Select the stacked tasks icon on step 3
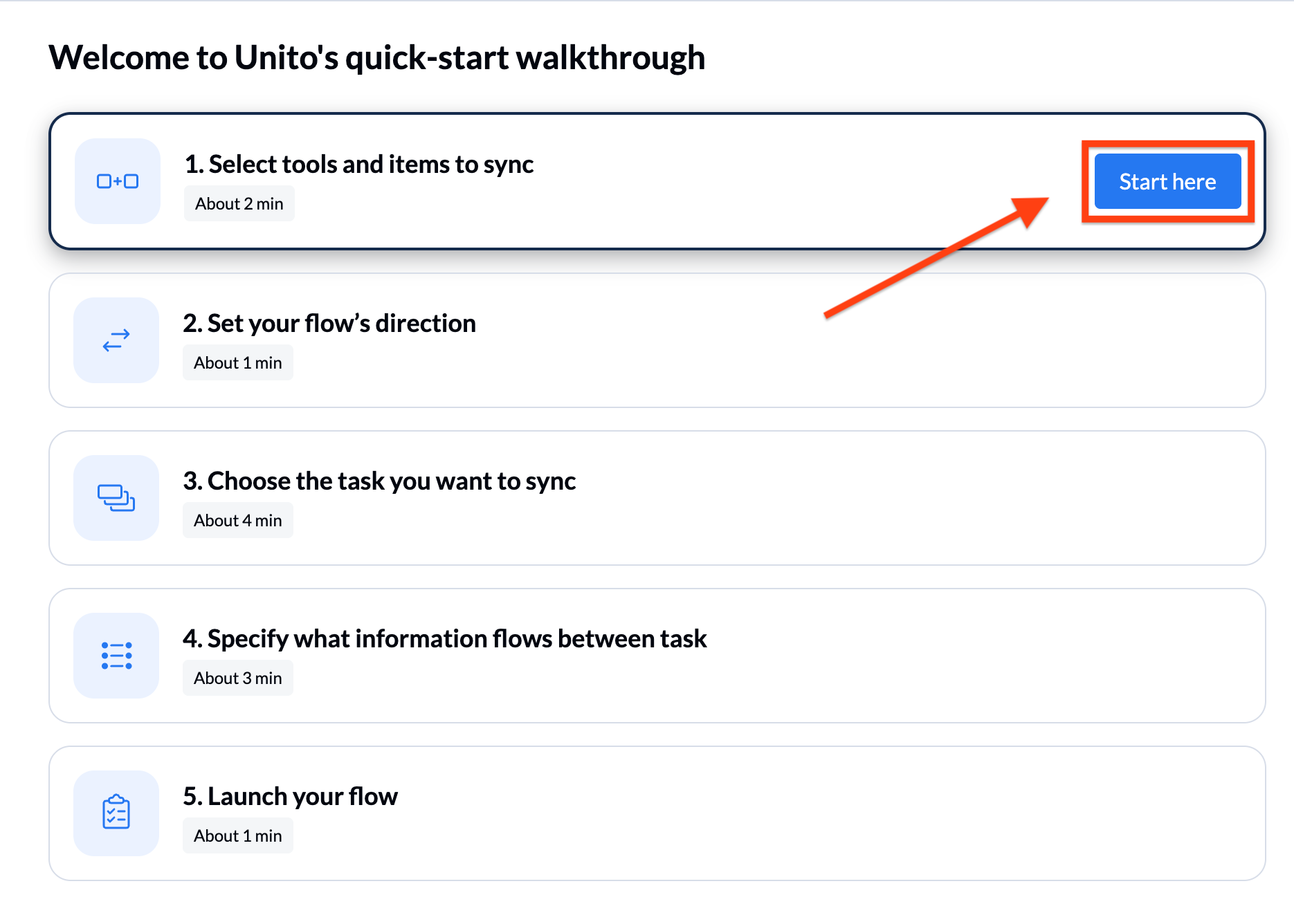This screenshot has height=924, width=1294. coord(116,498)
